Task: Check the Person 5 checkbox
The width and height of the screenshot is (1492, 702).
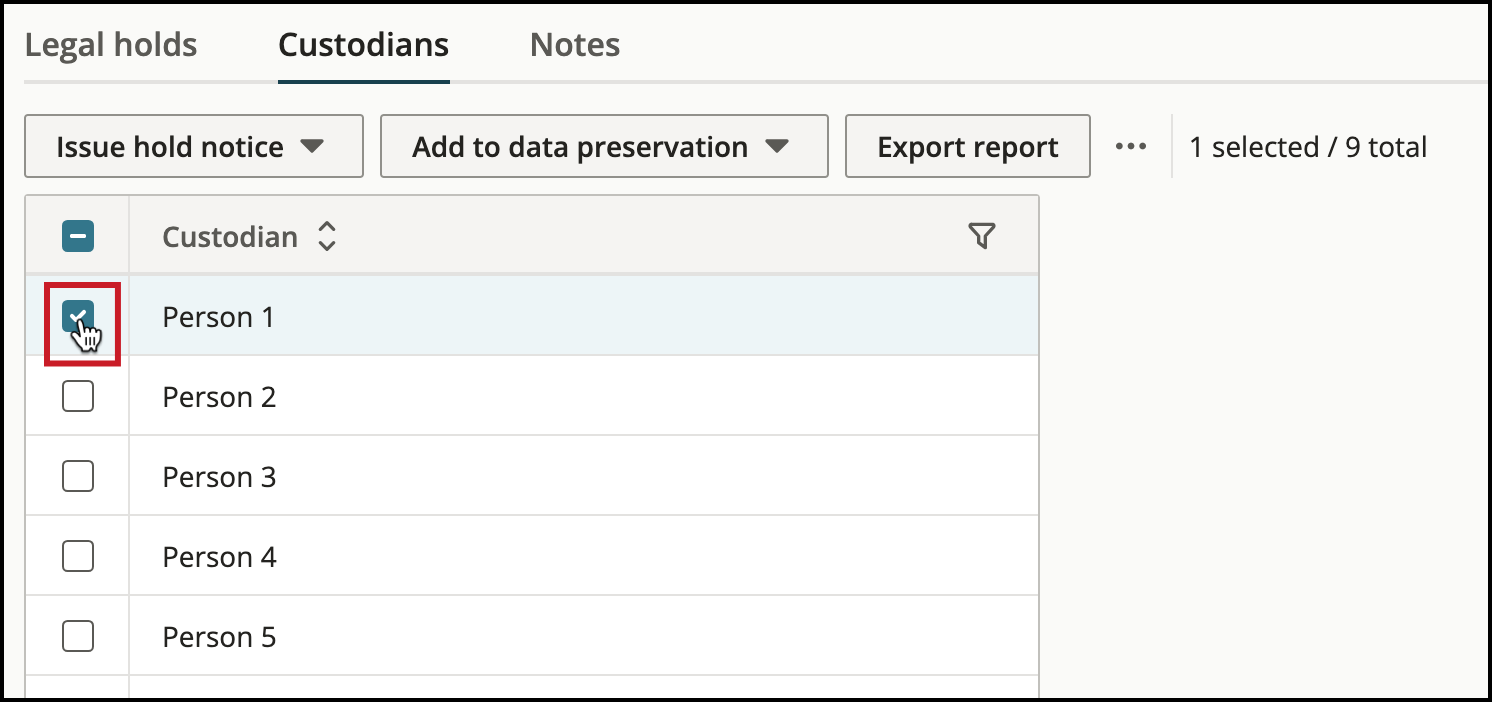Action: click(x=78, y=636)
